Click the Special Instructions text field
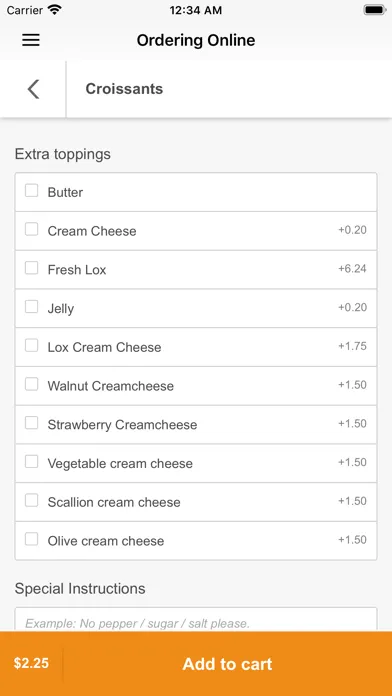This screenshot has width=392, height=696. pyautogui.click(x=196, y=620)
